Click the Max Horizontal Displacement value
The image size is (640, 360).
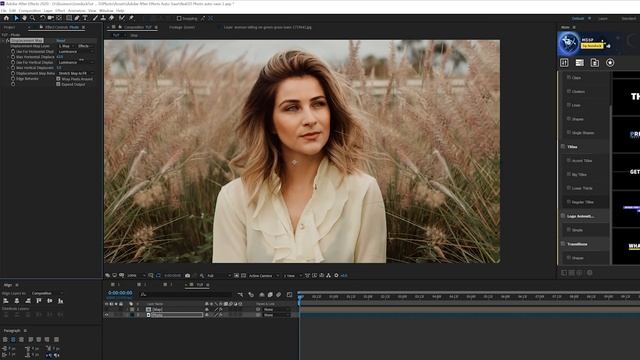click(60, 57)
